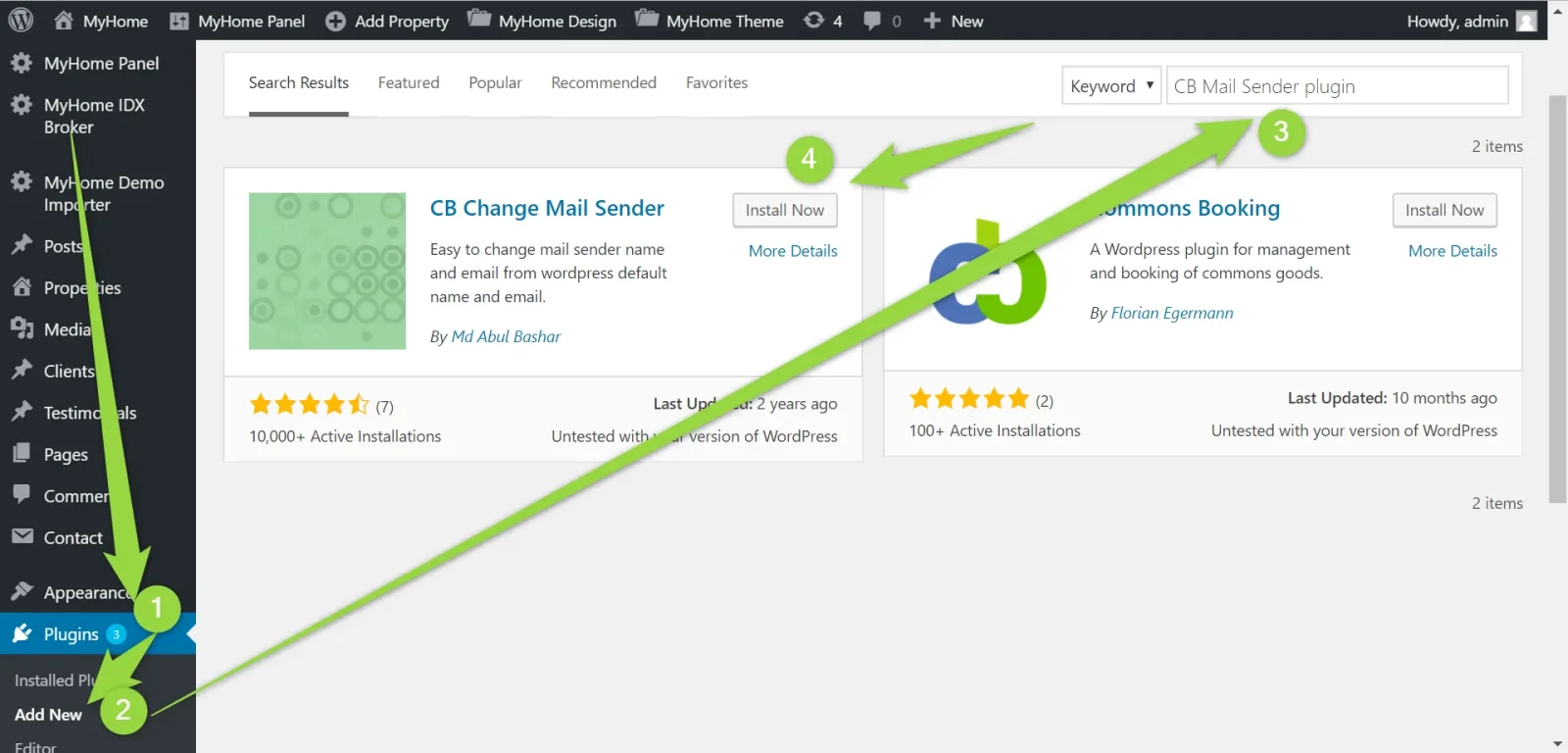
Task: Switch to Search Results tab
Action: click(299, 83)
